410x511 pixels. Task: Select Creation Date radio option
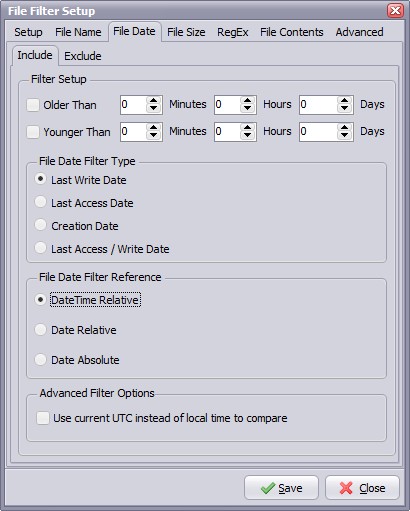[x=41, y=225]
